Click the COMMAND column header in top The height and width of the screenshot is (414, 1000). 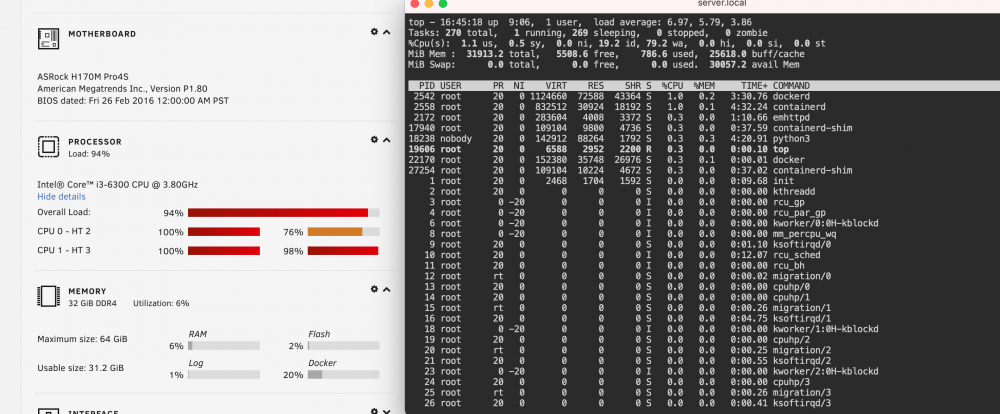(x=791, y=85)
